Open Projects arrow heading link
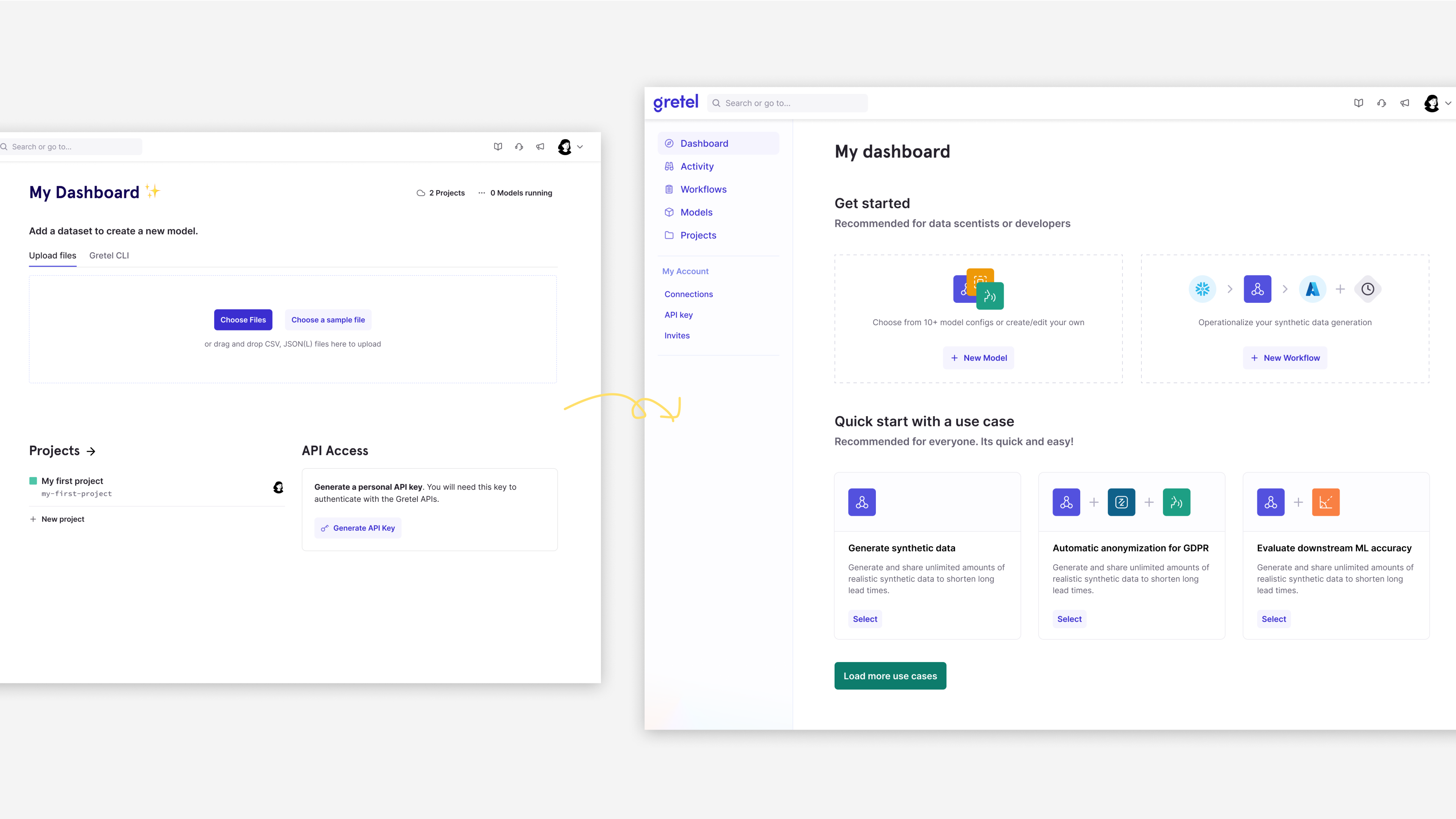 [91, 451]
